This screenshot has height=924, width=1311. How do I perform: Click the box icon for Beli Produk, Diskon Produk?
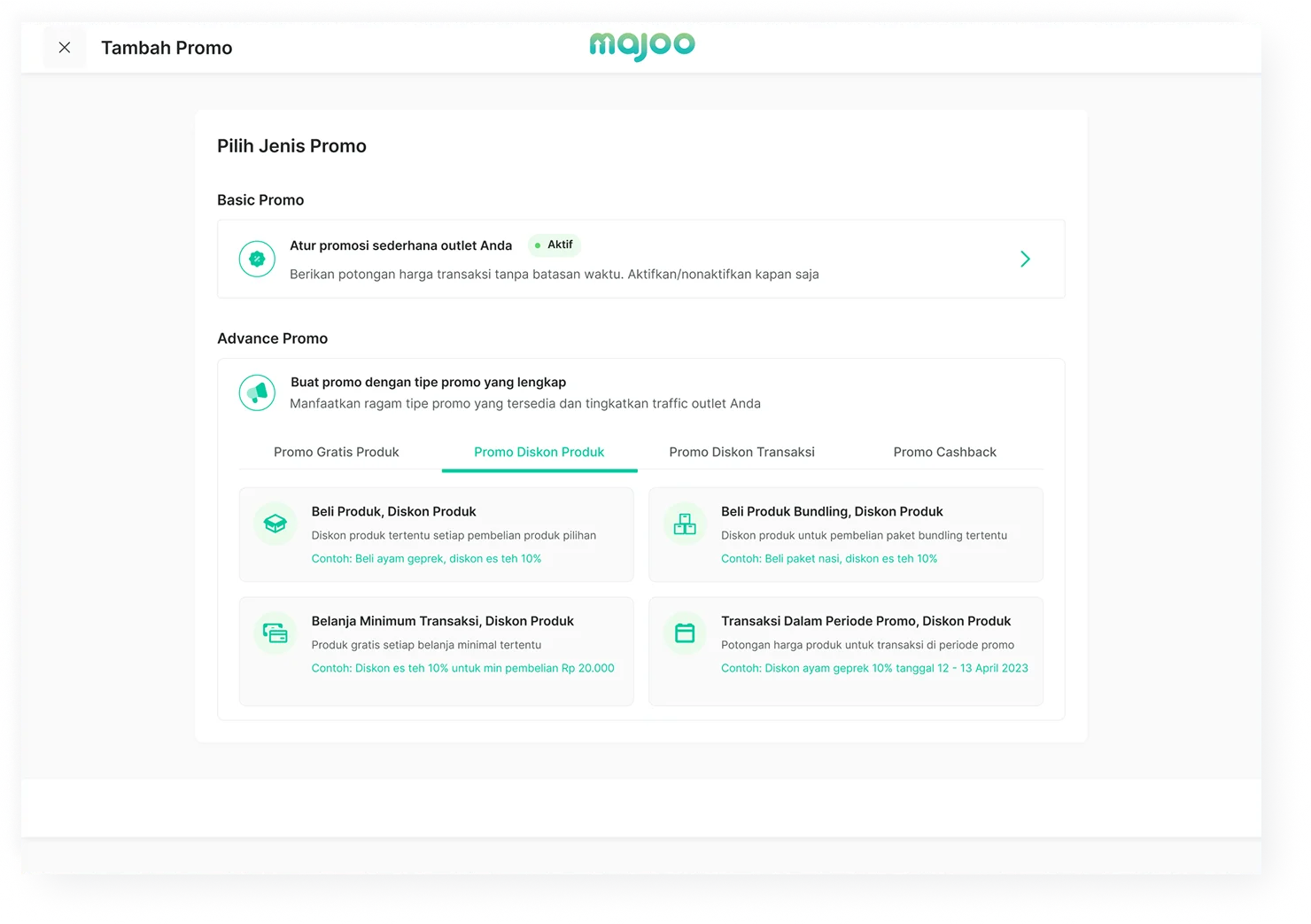point(275,524)
